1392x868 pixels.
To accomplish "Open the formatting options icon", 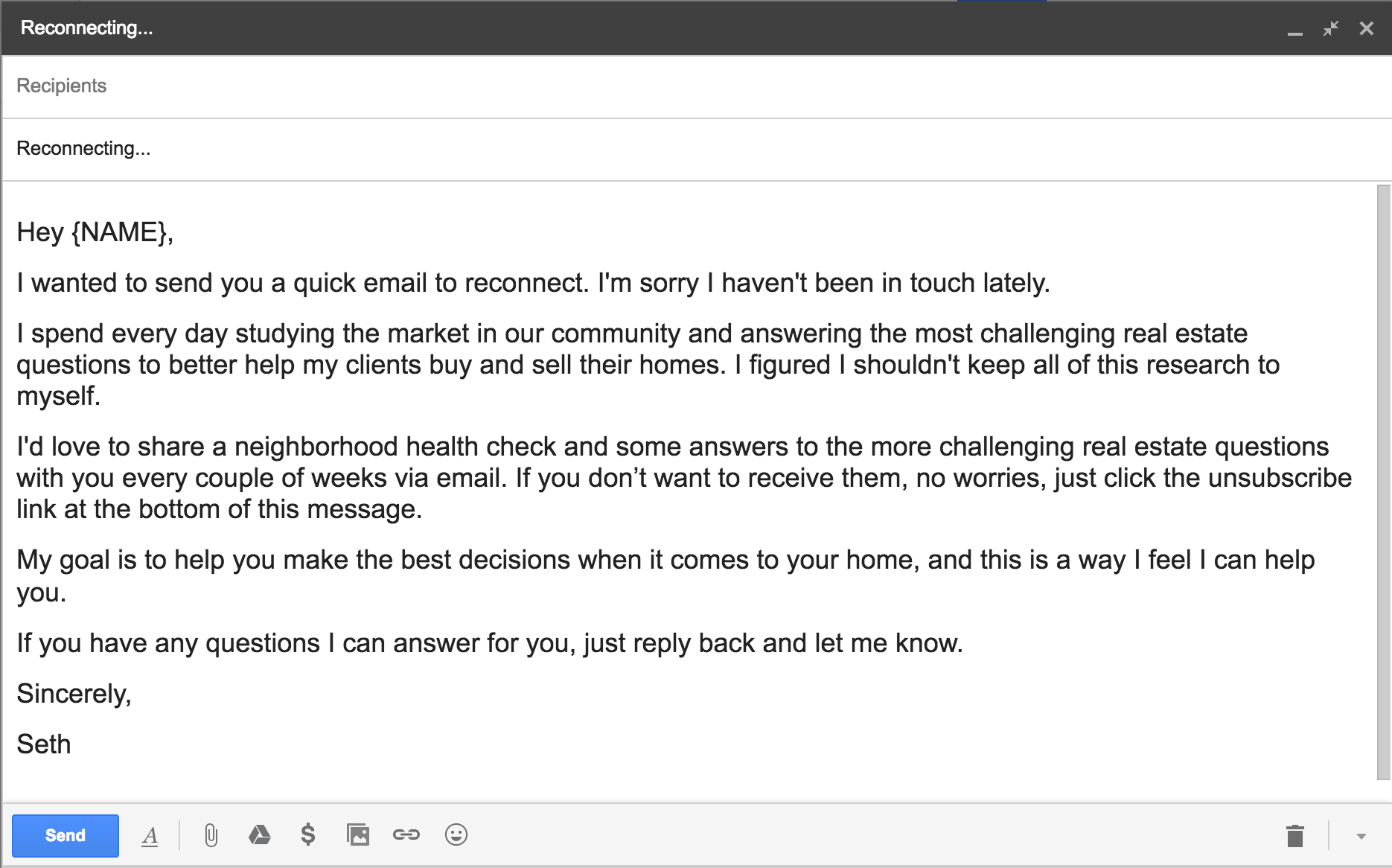I will (150, 836).
